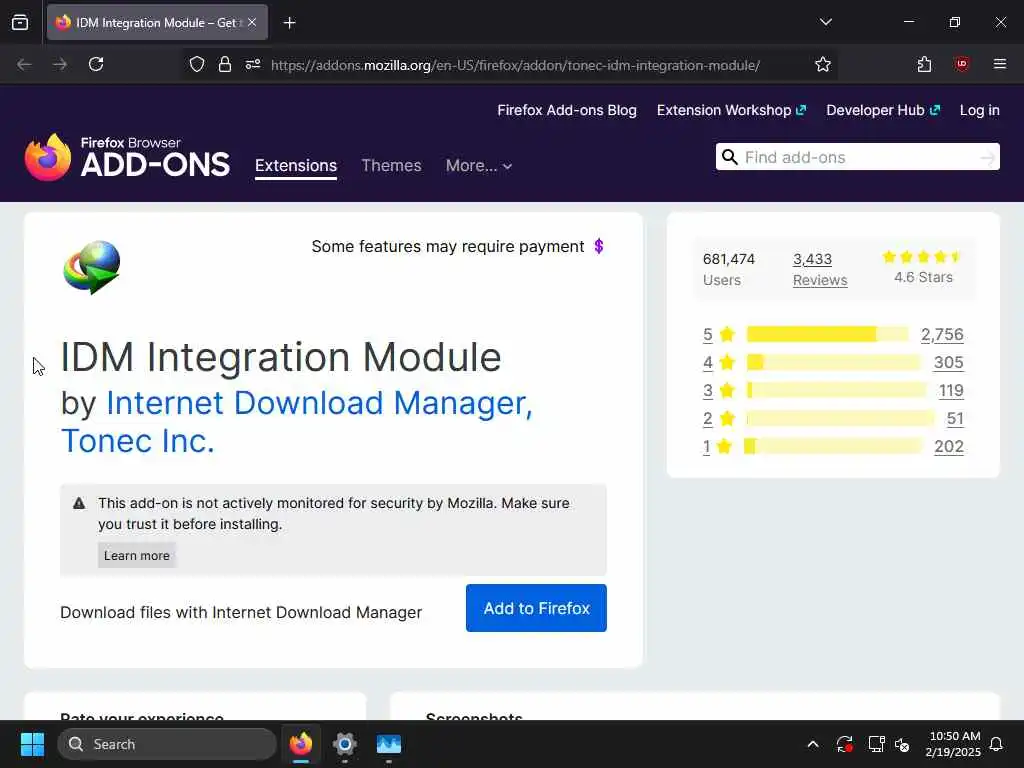Screen dimensions: 1024x768
Task: Click the Firefox View icon in the tab bar
Action: click(20, 23)
